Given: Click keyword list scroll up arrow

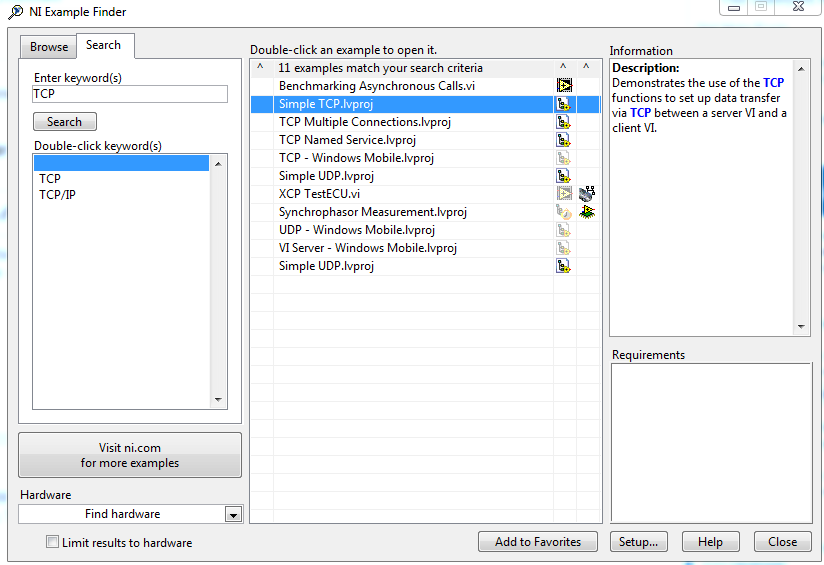Looking at the screenshot, I should click(x=218, y=164).
